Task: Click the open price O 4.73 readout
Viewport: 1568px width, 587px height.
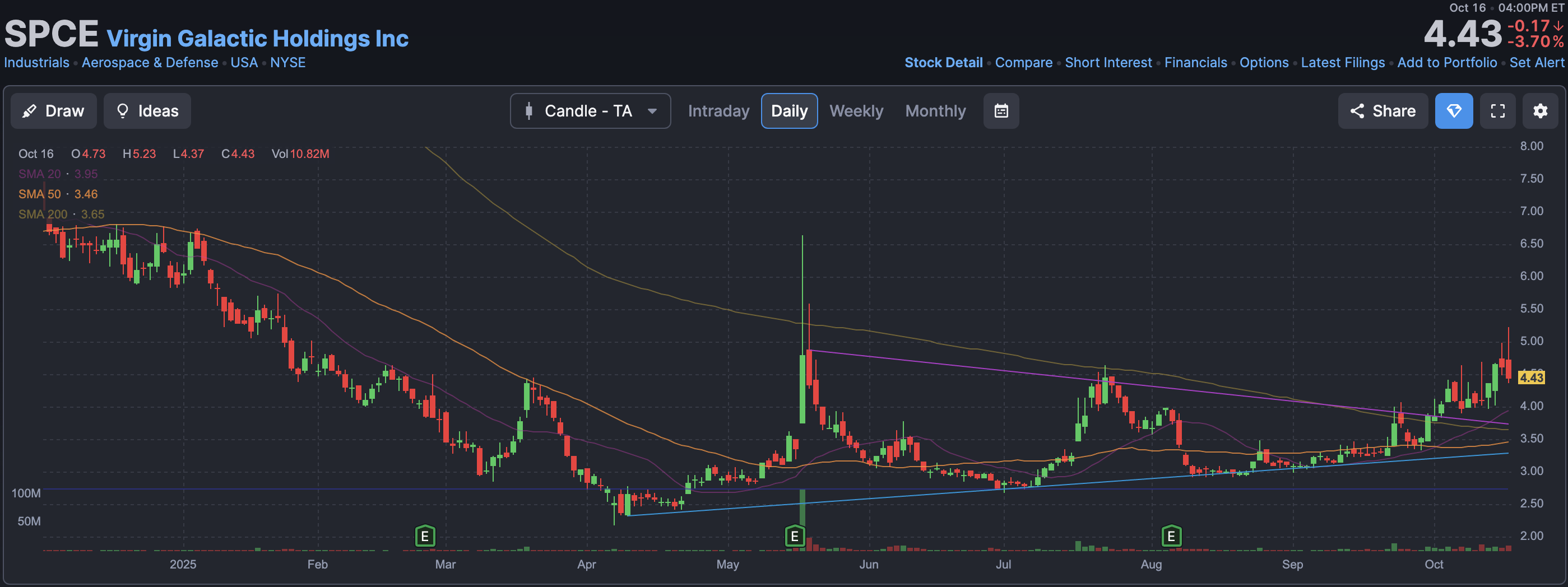Action: 88,154
